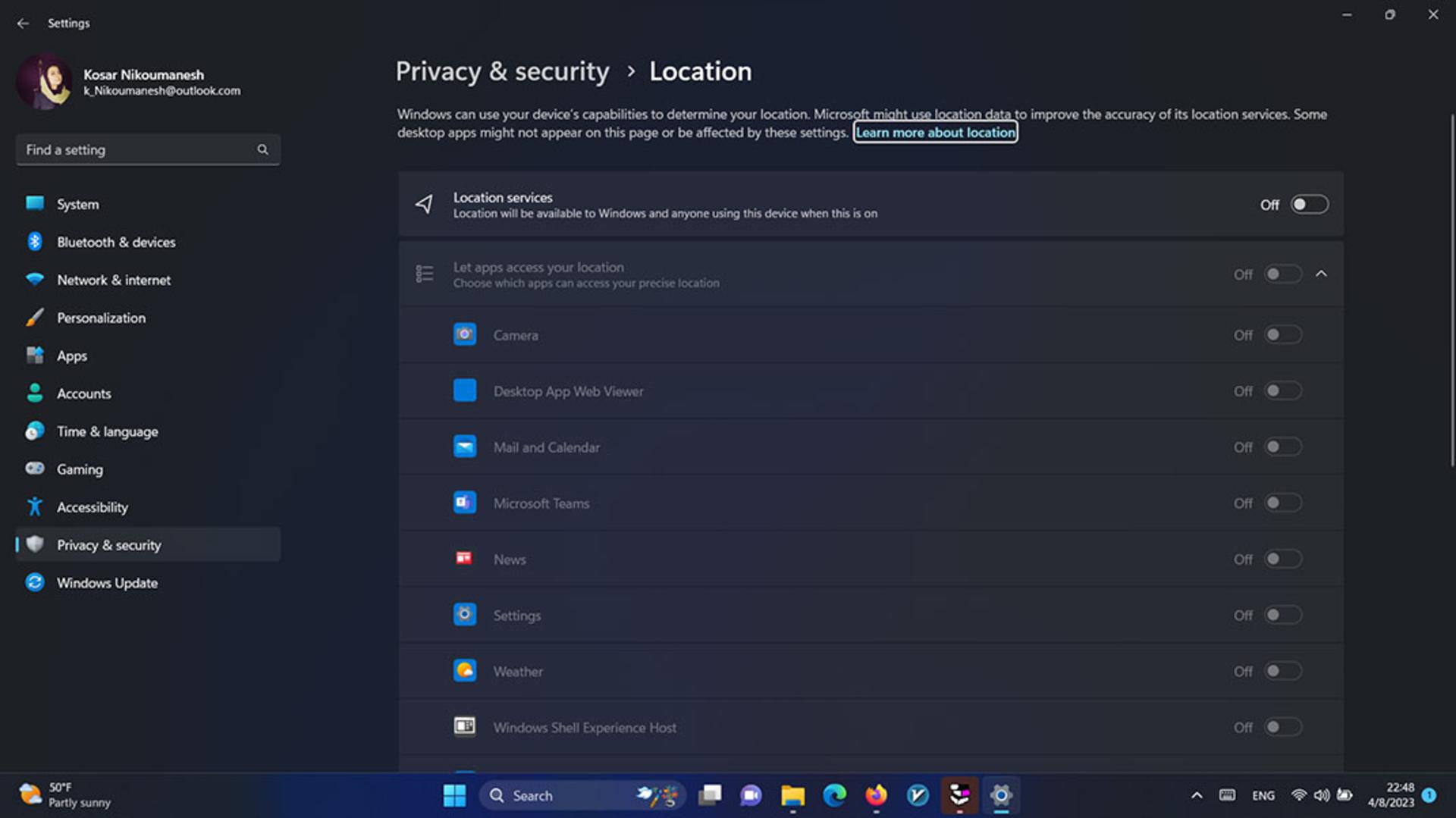
Task: Click the Location services arrow icon
Action: pos(424,204)
